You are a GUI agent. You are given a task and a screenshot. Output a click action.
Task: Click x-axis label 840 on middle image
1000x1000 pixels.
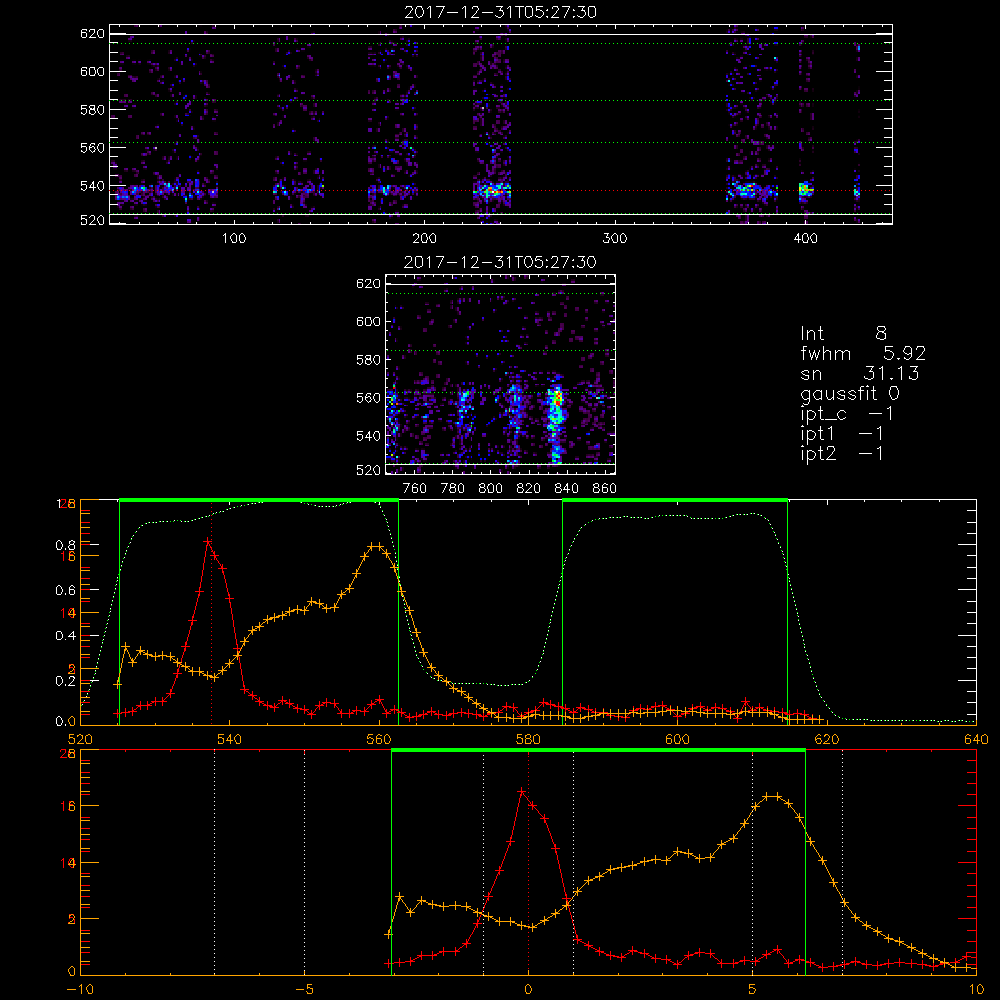pyautogui.click(x=566, y=489)
